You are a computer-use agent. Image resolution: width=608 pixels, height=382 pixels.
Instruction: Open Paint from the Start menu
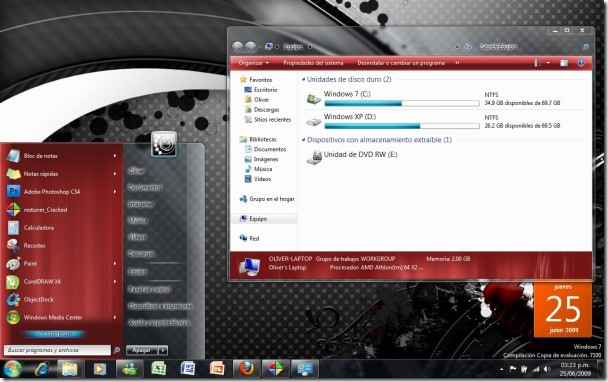pyautogui.click(x=60, y=263)
